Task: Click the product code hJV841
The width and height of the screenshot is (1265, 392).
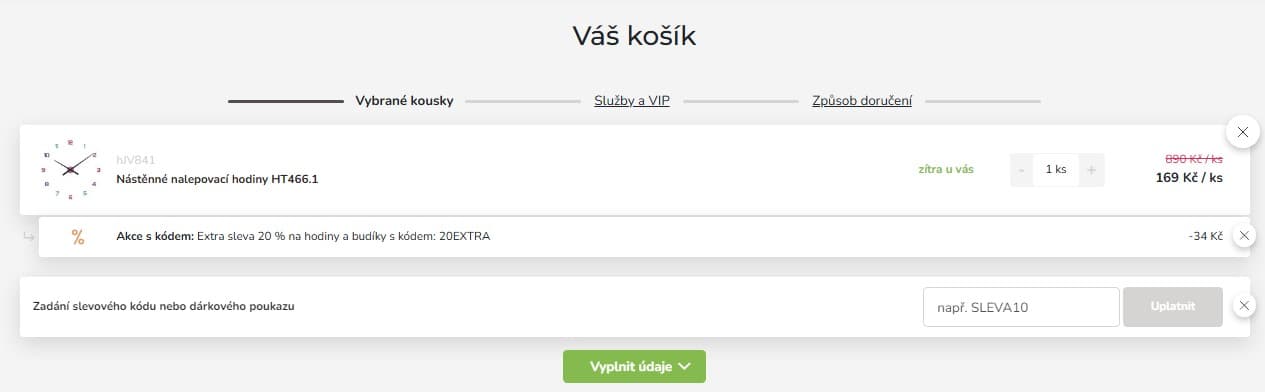Action: 136,160
